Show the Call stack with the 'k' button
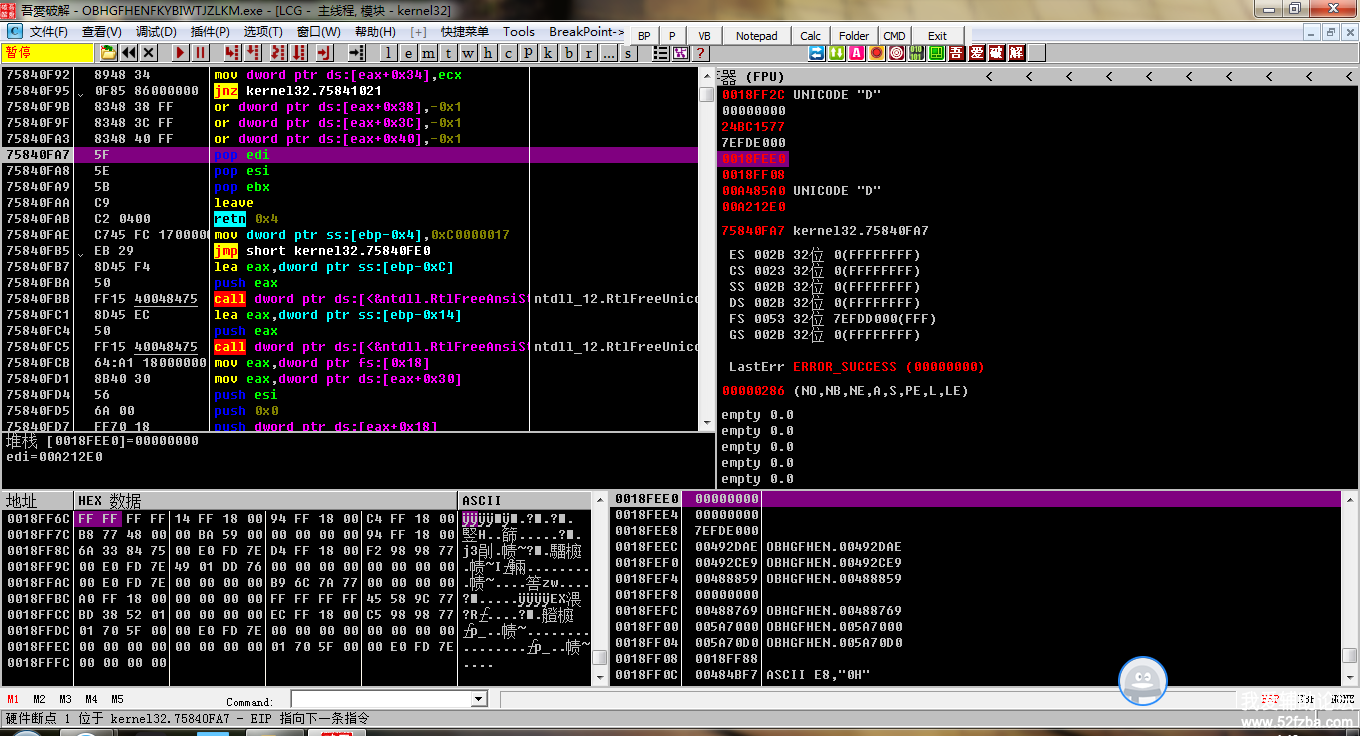 click(548, 52)
